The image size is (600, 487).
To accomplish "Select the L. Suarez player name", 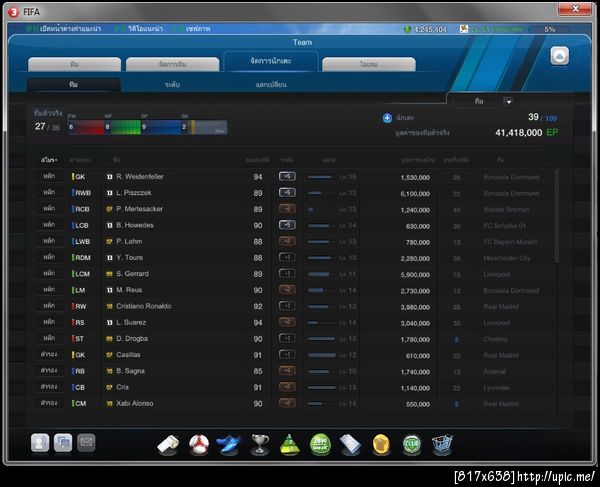I will tap(131, 322).
